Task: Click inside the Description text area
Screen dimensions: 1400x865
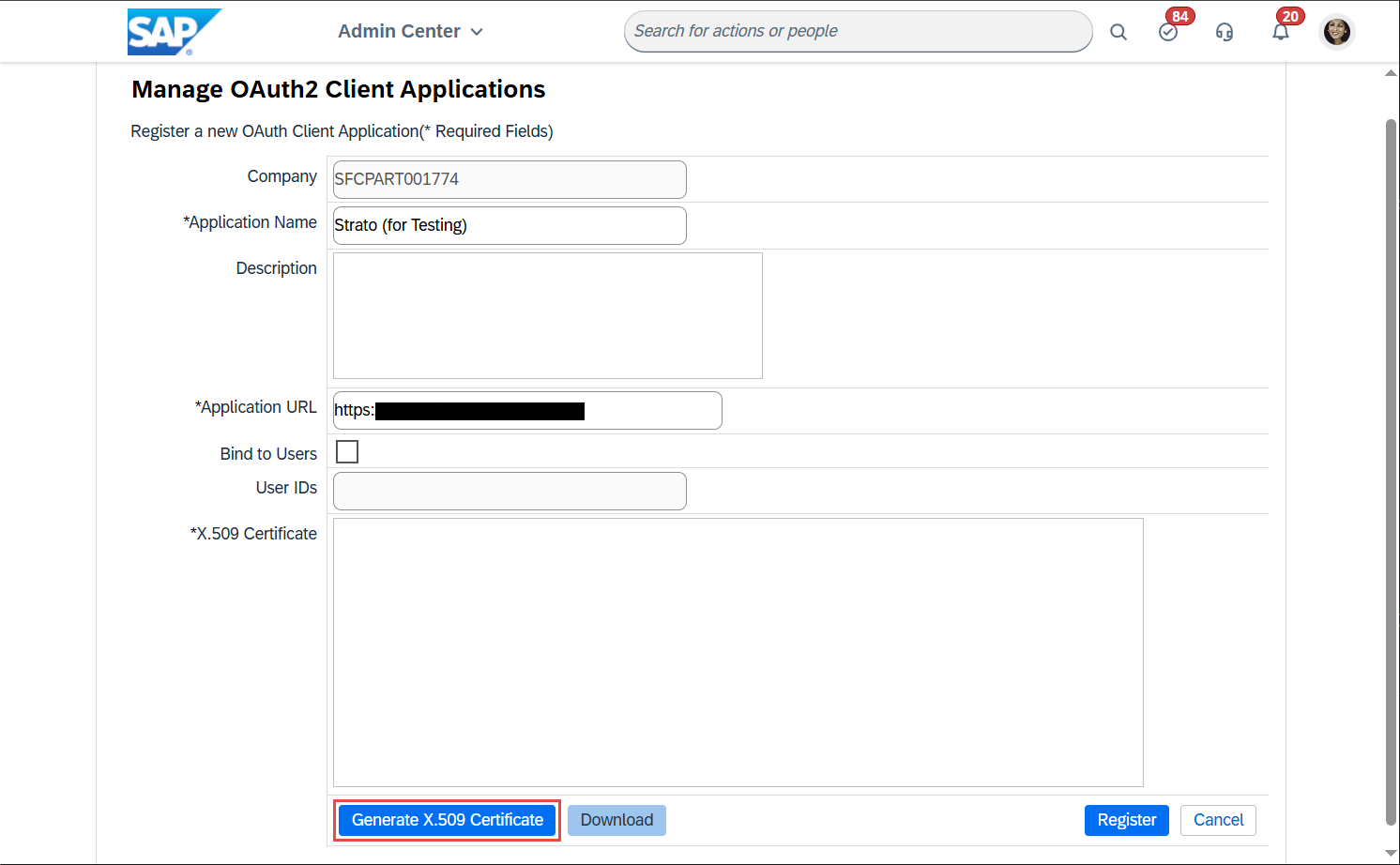Action: pos(547,315)
